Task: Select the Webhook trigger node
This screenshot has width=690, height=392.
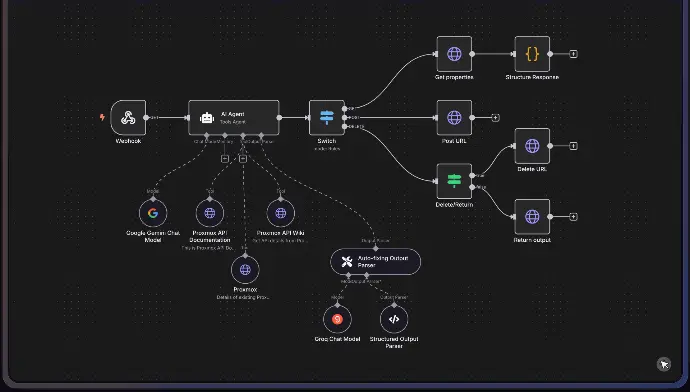Action: (128, 117)
